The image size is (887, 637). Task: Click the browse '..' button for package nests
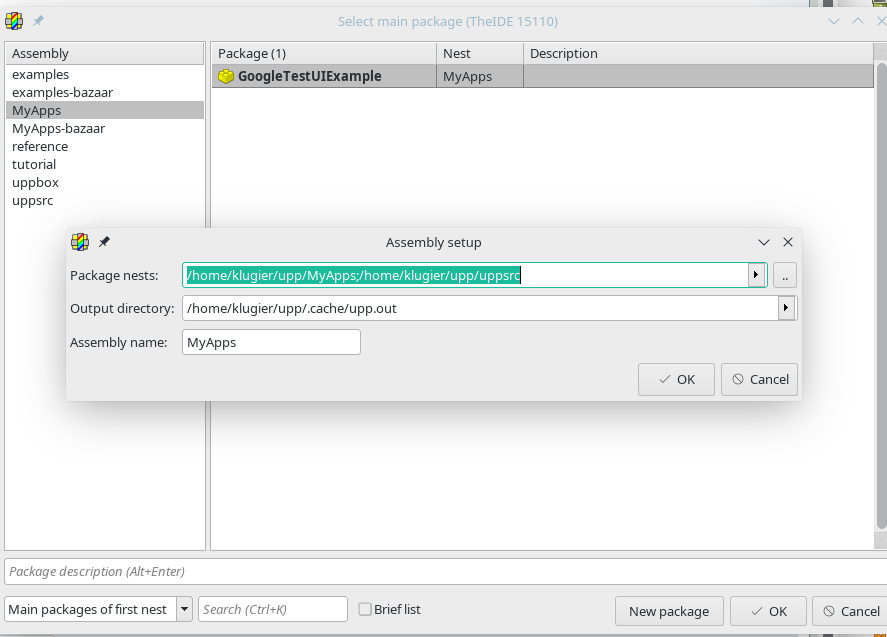pyautogui.click(x=785, y=275)
